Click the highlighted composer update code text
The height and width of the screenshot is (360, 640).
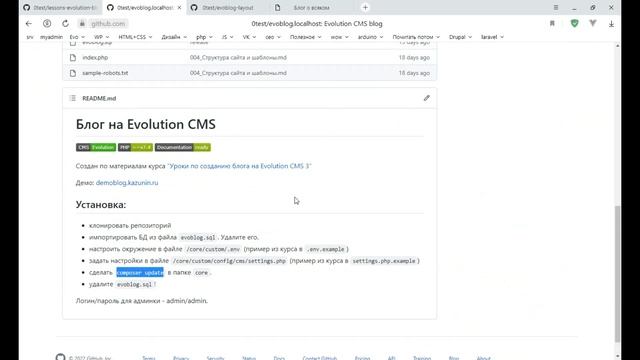click(x=140, y=272)
